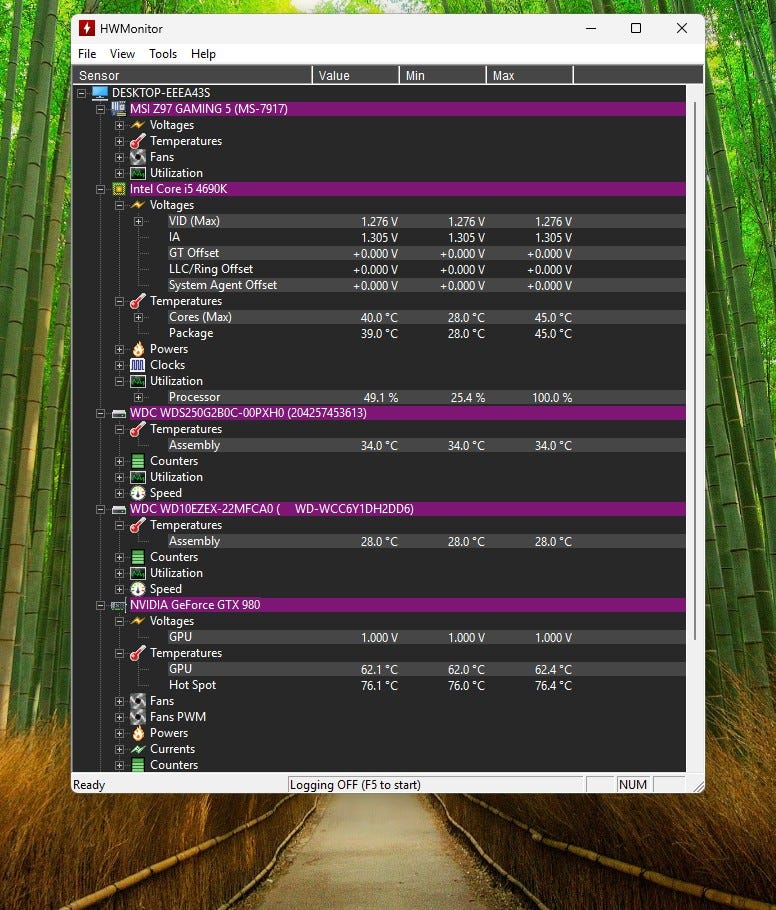Click the MSI Z97 motherboard icon

click(x=118, y=109)
